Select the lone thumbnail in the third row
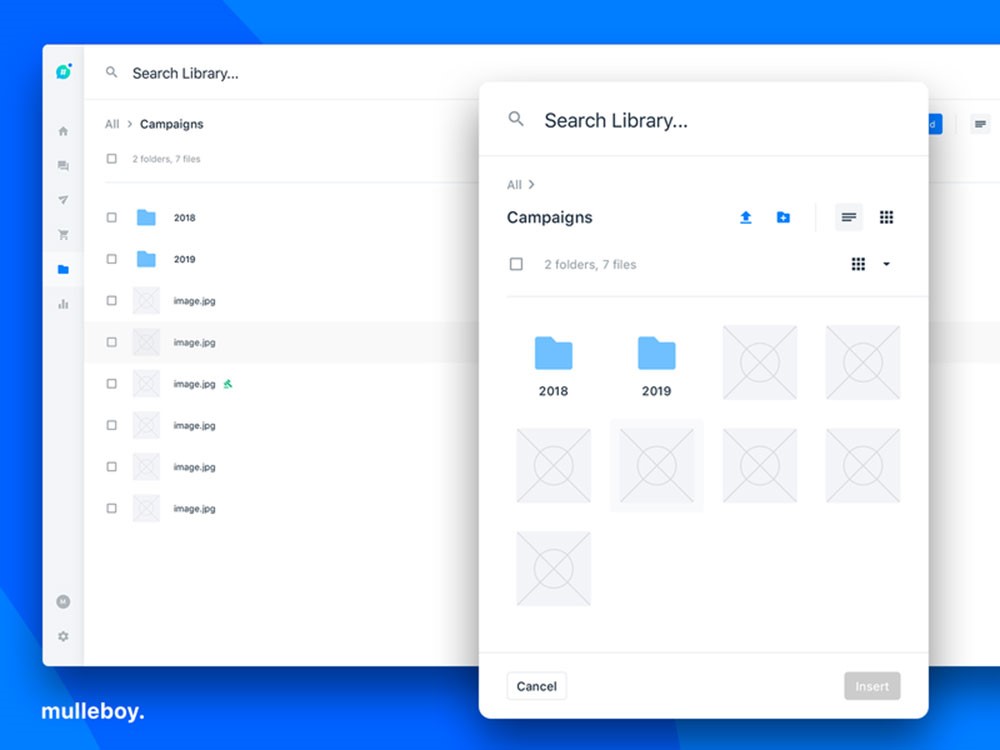Image resolution: width=1000 pixels, height=750 pixels. click(x=554, y=569)
